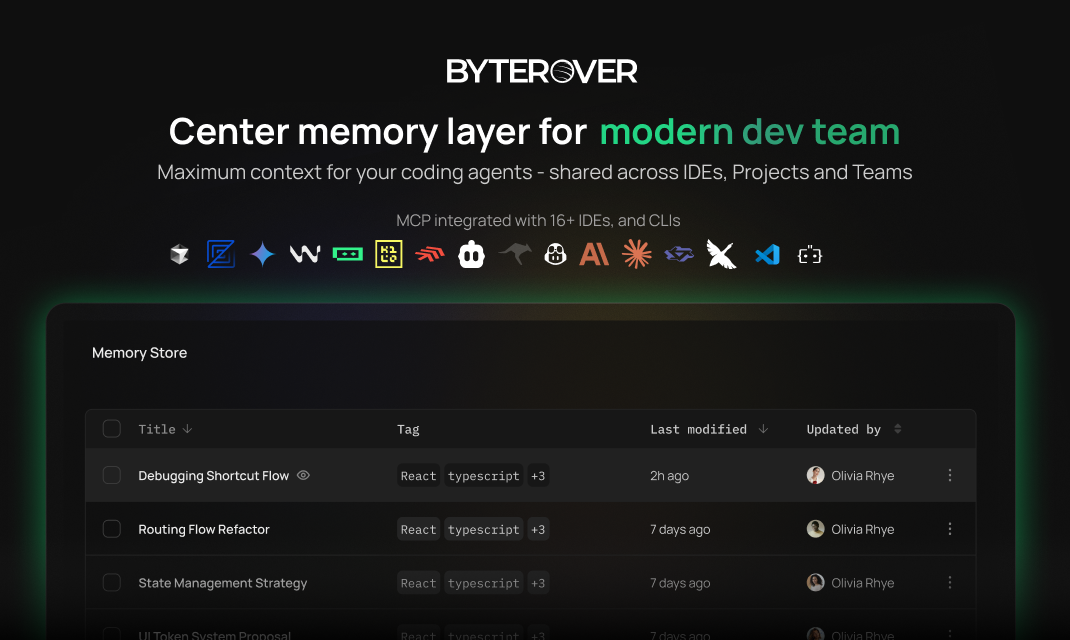Click the Windsurf logo icon

(304, 254)
